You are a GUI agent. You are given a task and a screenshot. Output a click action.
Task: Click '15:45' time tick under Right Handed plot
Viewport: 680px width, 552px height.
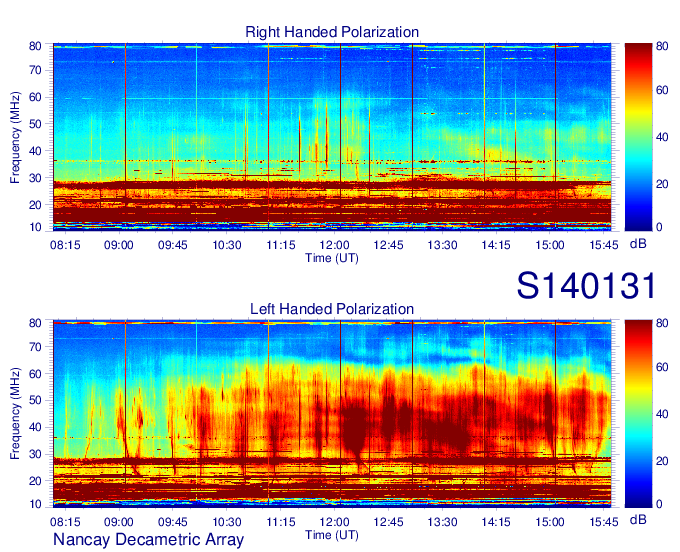click(x=604, y=245)
